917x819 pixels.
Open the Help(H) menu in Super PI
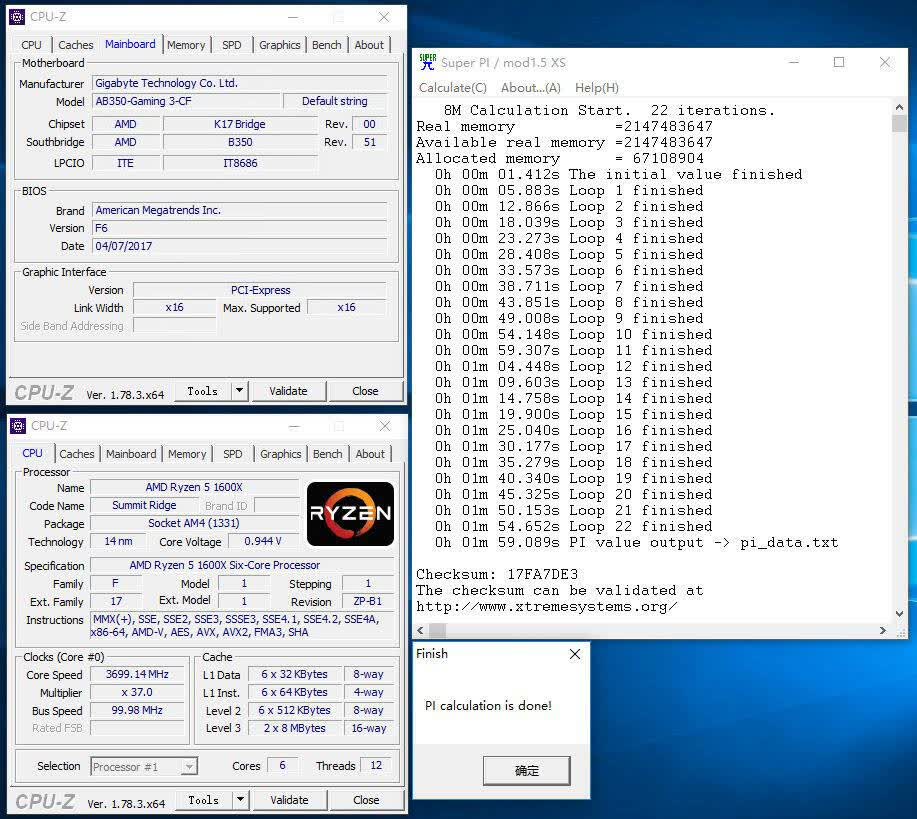coord(597,88)
